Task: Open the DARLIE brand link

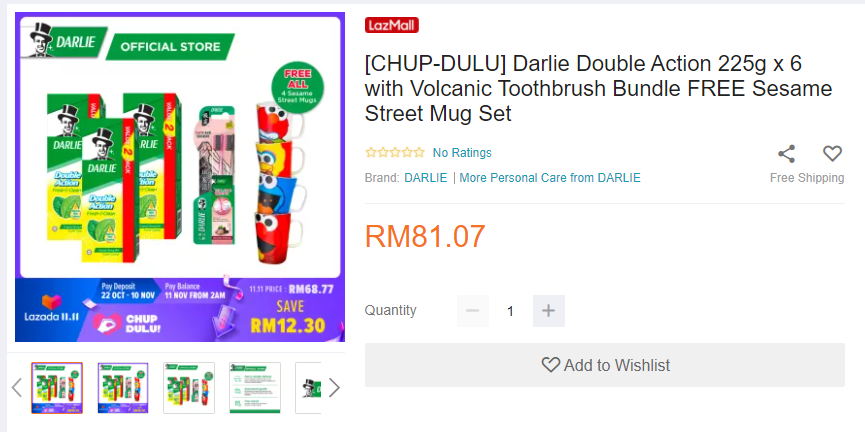Action: pos(425,178)
